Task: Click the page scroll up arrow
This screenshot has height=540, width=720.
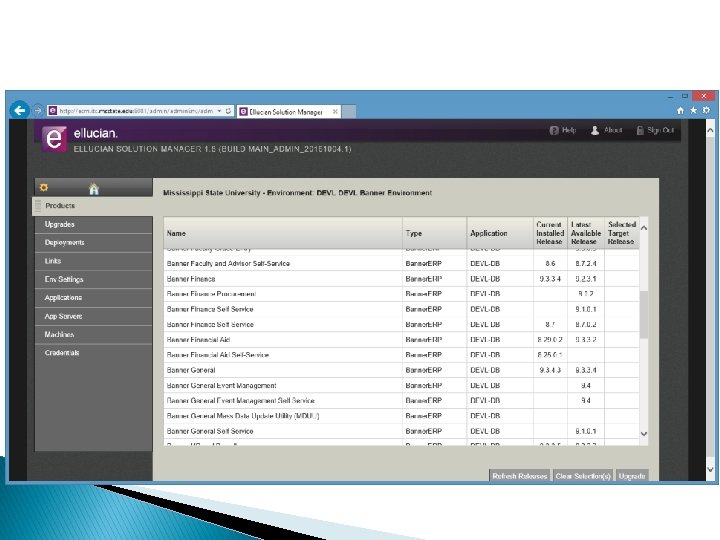Action: click(x=710, y=131)
